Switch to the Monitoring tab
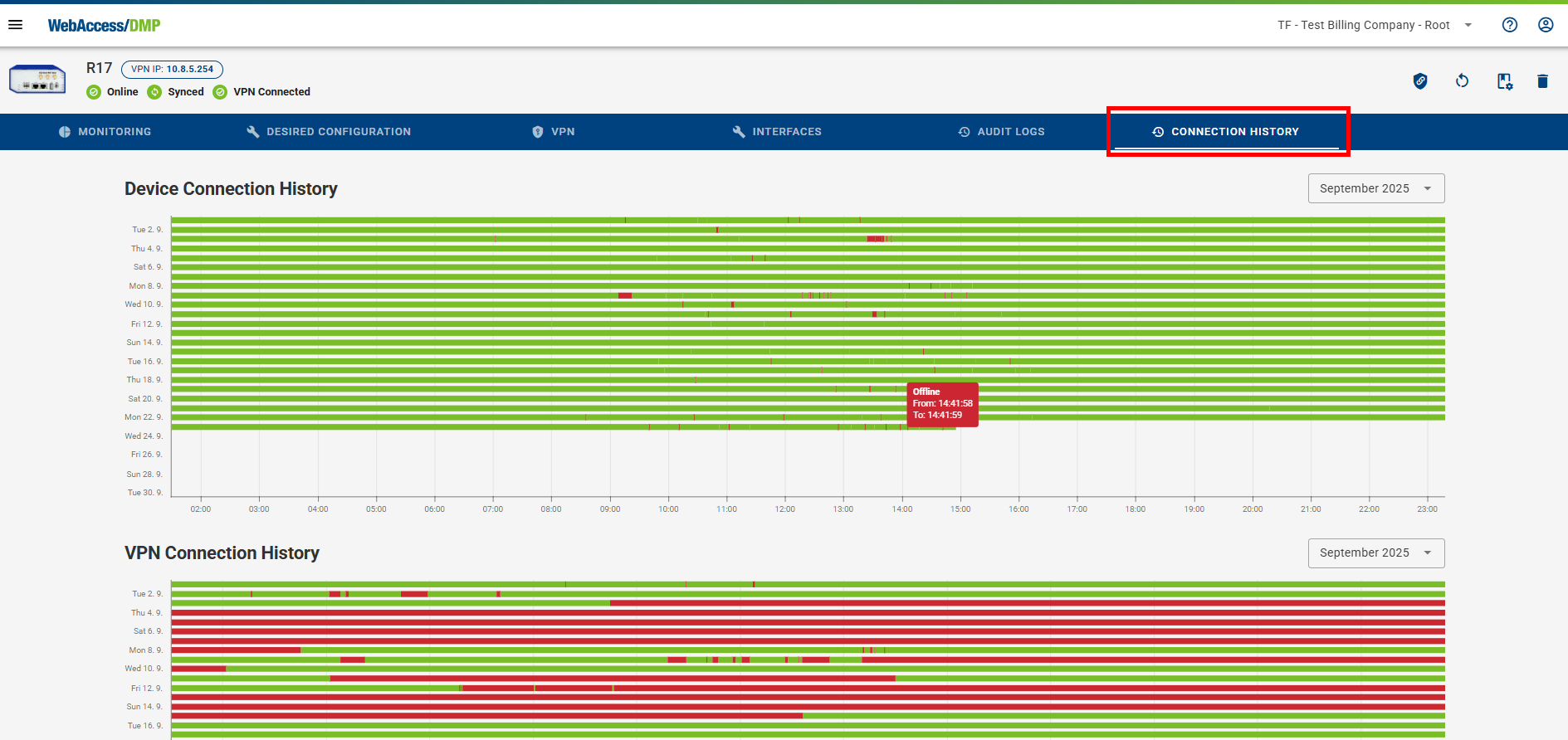The height and width of the screenshot is (740, 1568). point(105,132)
